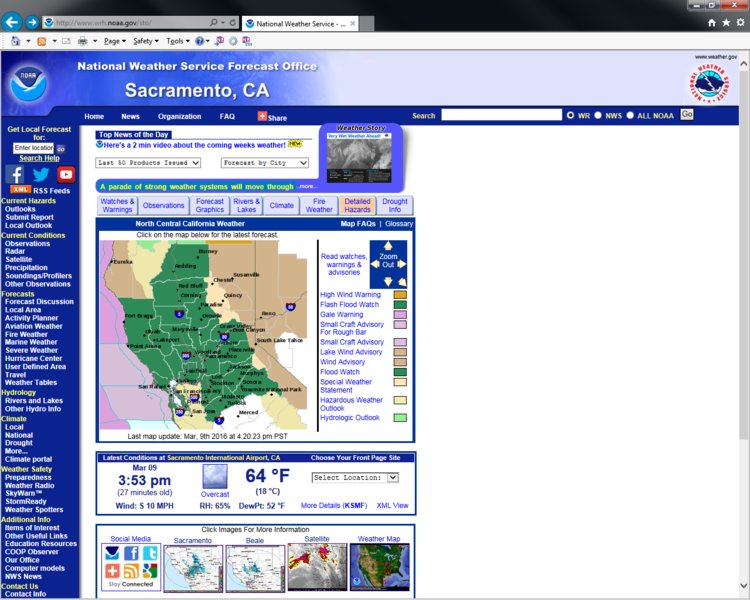Click the red Share plus icon
The width and height of the screenshot is (750, 600).
[262, 116]
